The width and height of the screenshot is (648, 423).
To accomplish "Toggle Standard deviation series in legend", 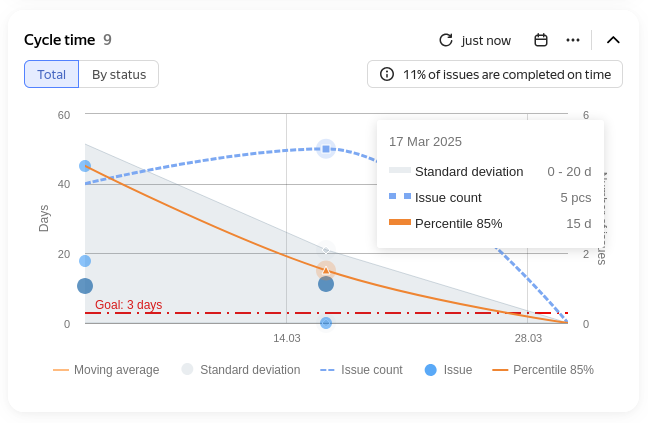I will tap(241, 370).
